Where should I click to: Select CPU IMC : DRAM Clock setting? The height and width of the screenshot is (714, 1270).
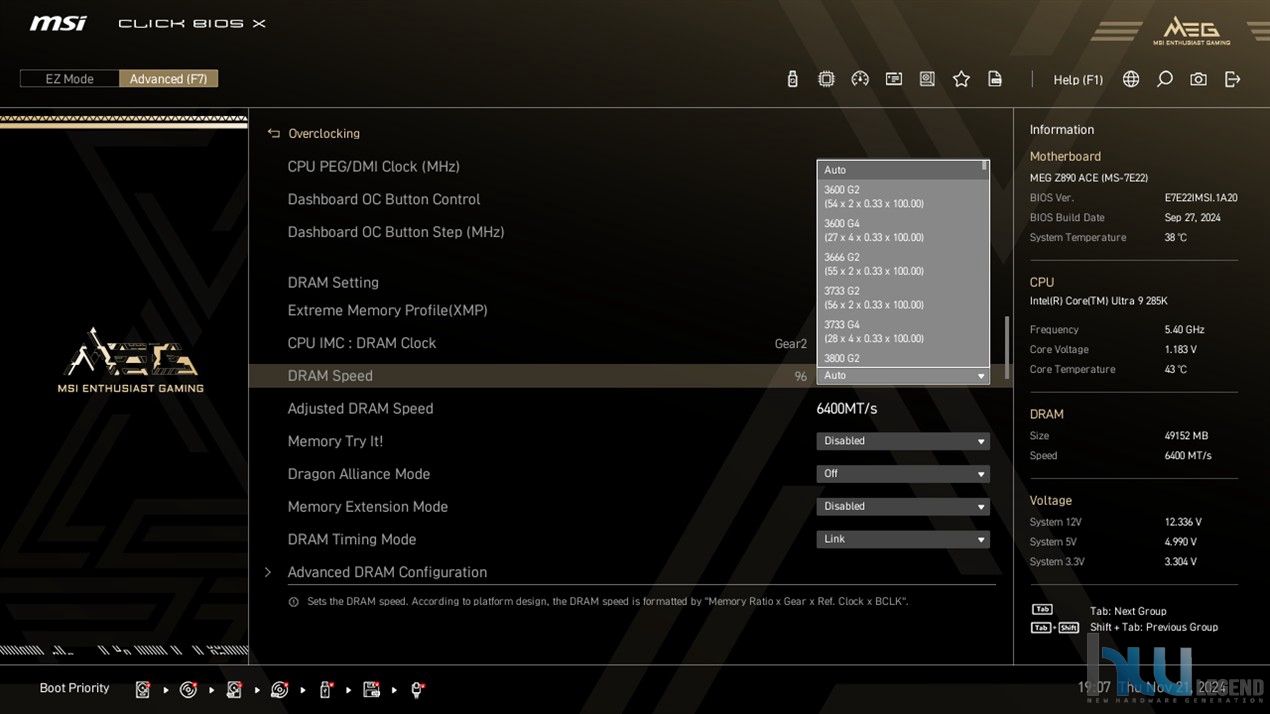362,343
